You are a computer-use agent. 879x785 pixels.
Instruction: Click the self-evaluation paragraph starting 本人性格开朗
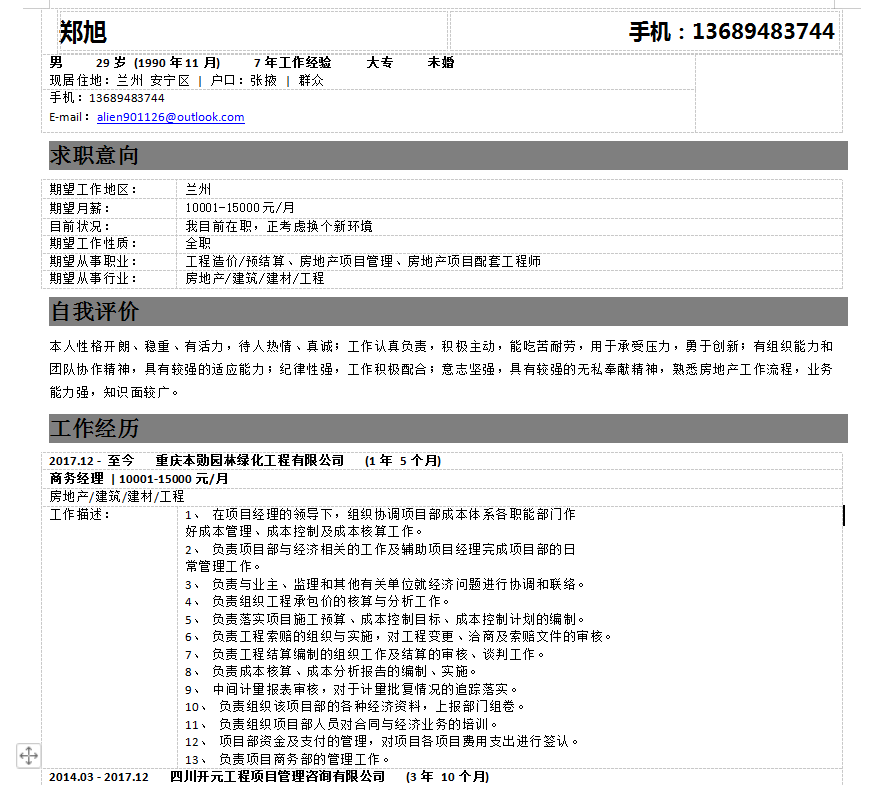441,370
